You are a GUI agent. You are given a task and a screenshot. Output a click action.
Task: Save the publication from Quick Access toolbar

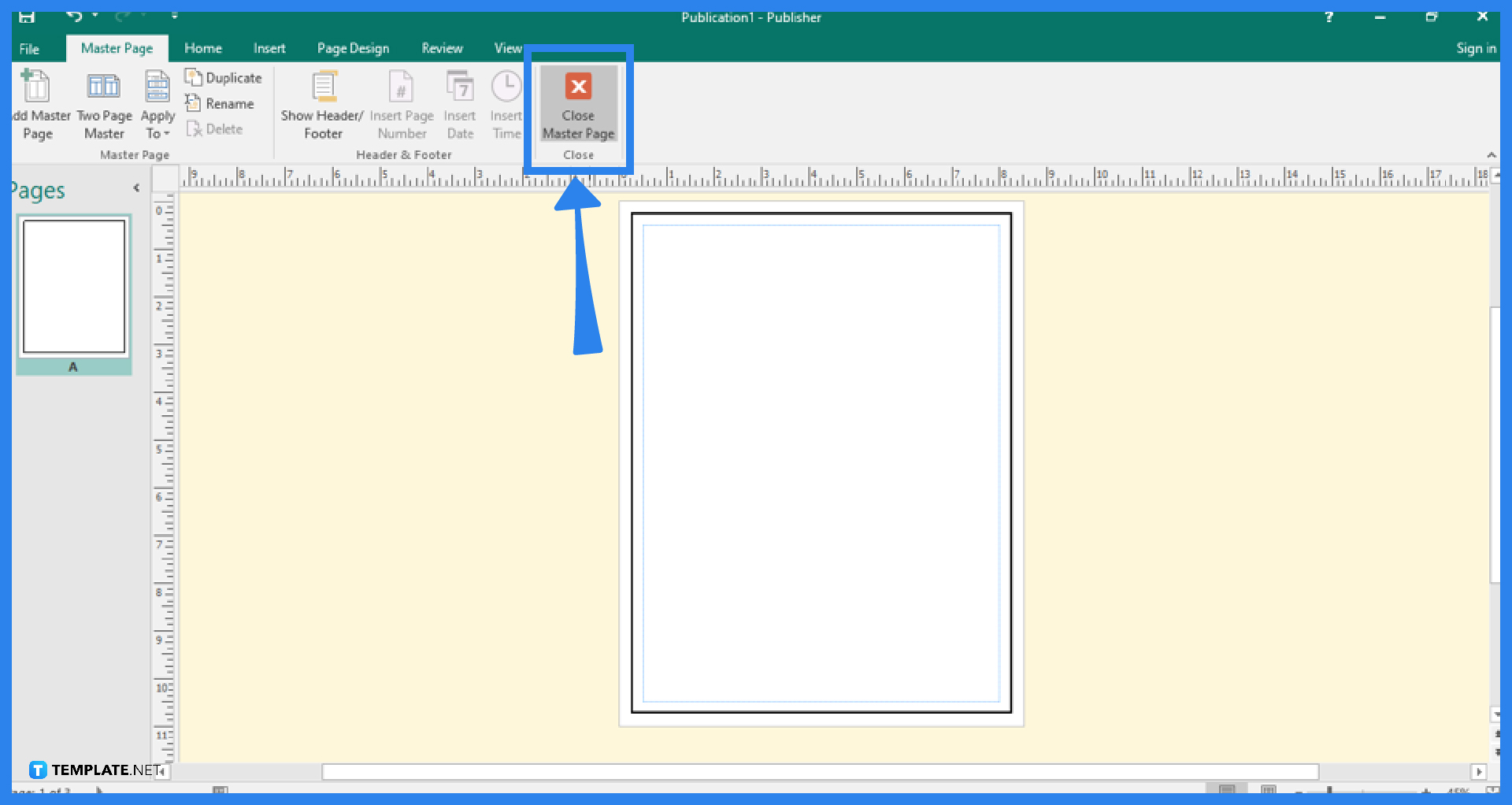pos(26,16)
